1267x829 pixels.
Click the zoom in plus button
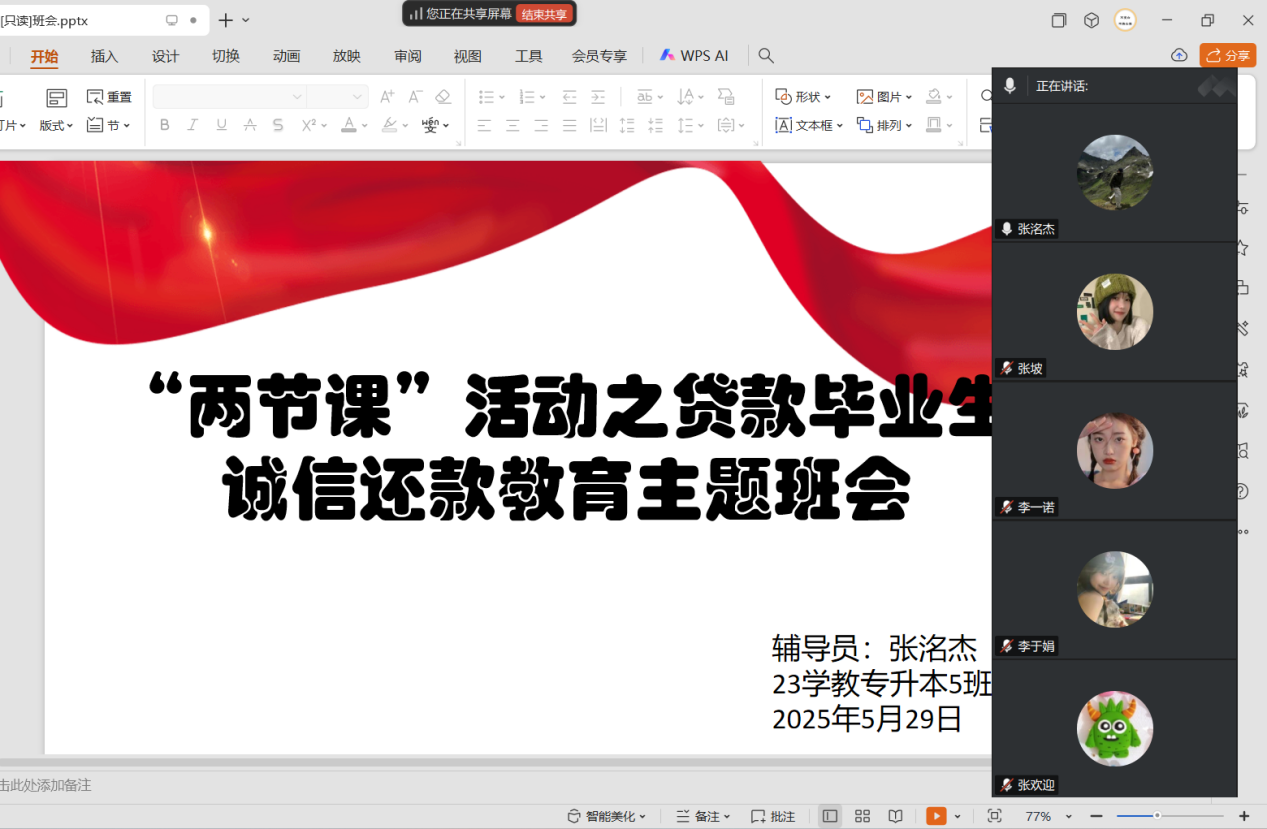(1244, 816)
